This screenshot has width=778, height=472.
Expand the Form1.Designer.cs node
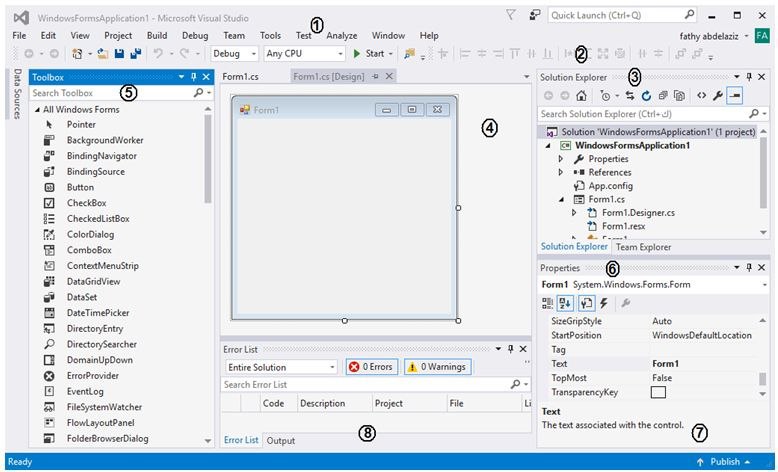[x=574, y=212]
